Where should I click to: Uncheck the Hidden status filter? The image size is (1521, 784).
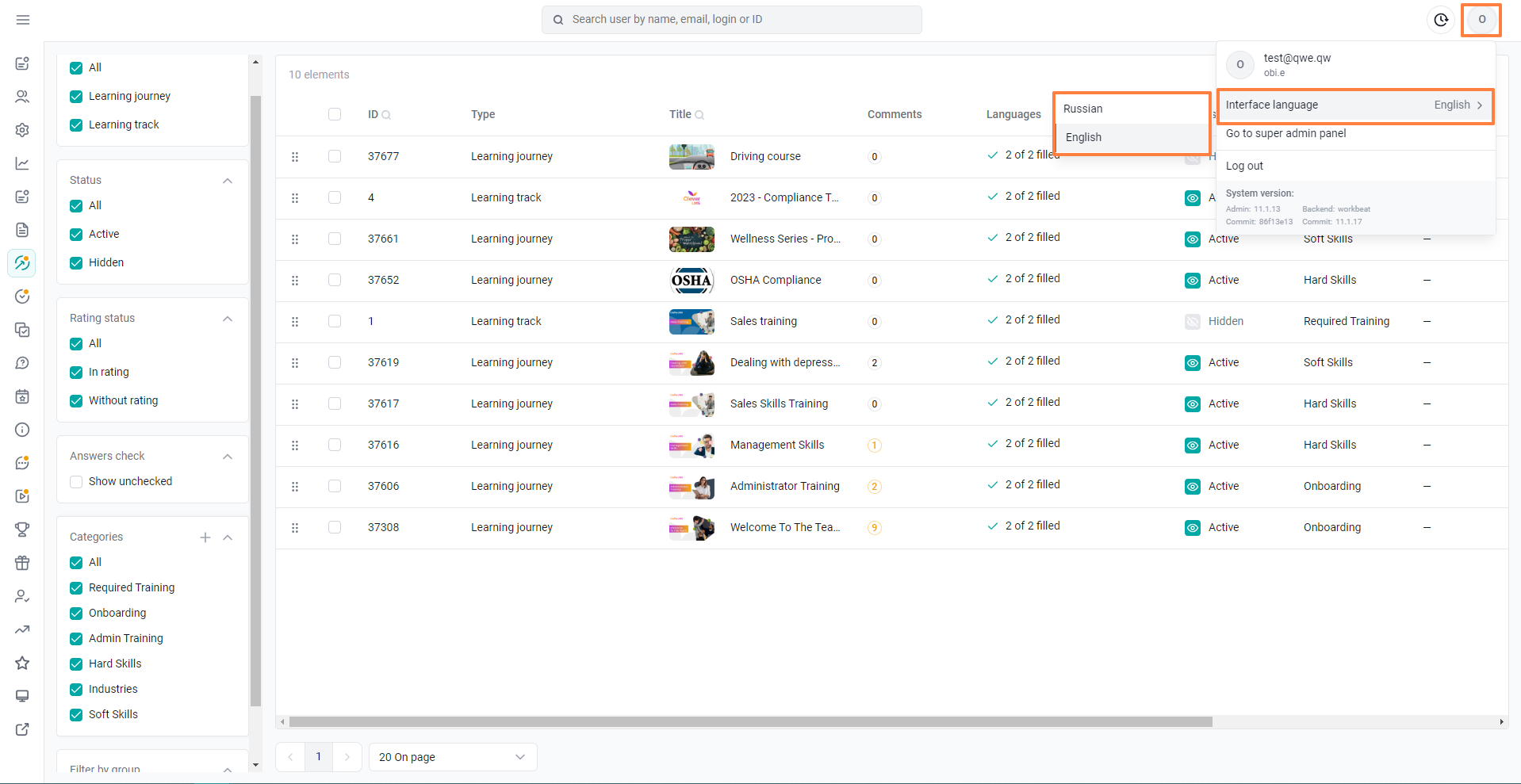pyautogui.click(x=76, y=263)
